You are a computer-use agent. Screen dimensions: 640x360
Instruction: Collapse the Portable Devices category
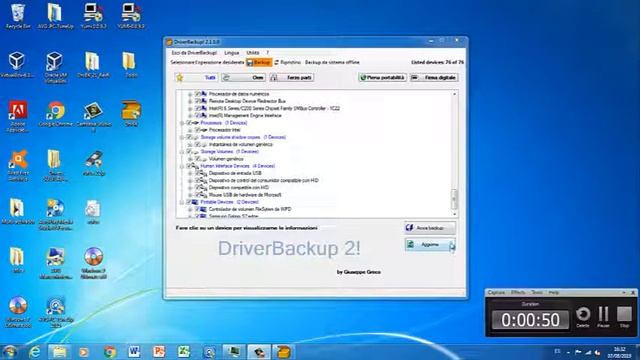click(x=182, y=202)
